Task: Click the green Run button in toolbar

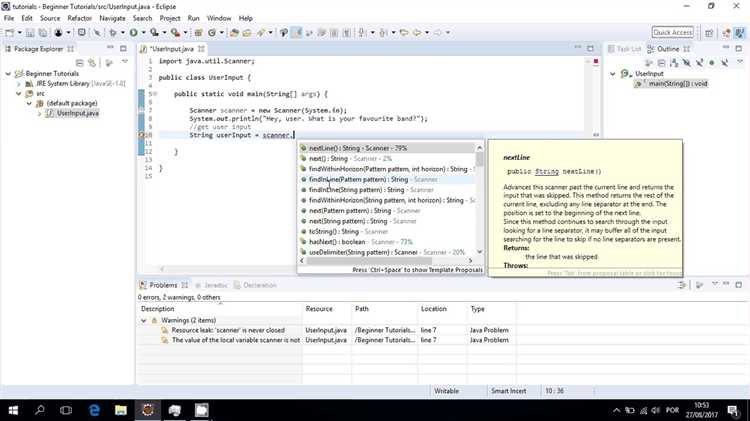Action: point(133,33)
